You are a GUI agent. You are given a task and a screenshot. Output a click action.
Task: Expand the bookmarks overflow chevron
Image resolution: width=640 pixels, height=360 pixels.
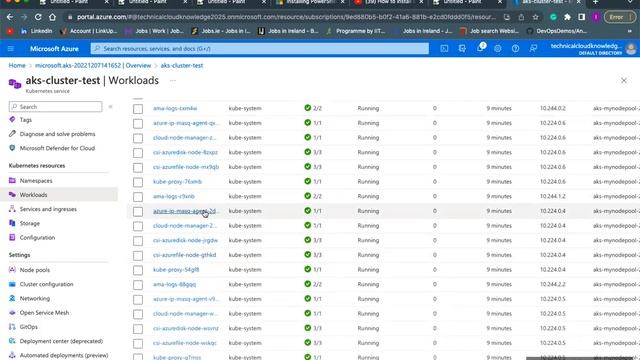click(x=630, y=31)
